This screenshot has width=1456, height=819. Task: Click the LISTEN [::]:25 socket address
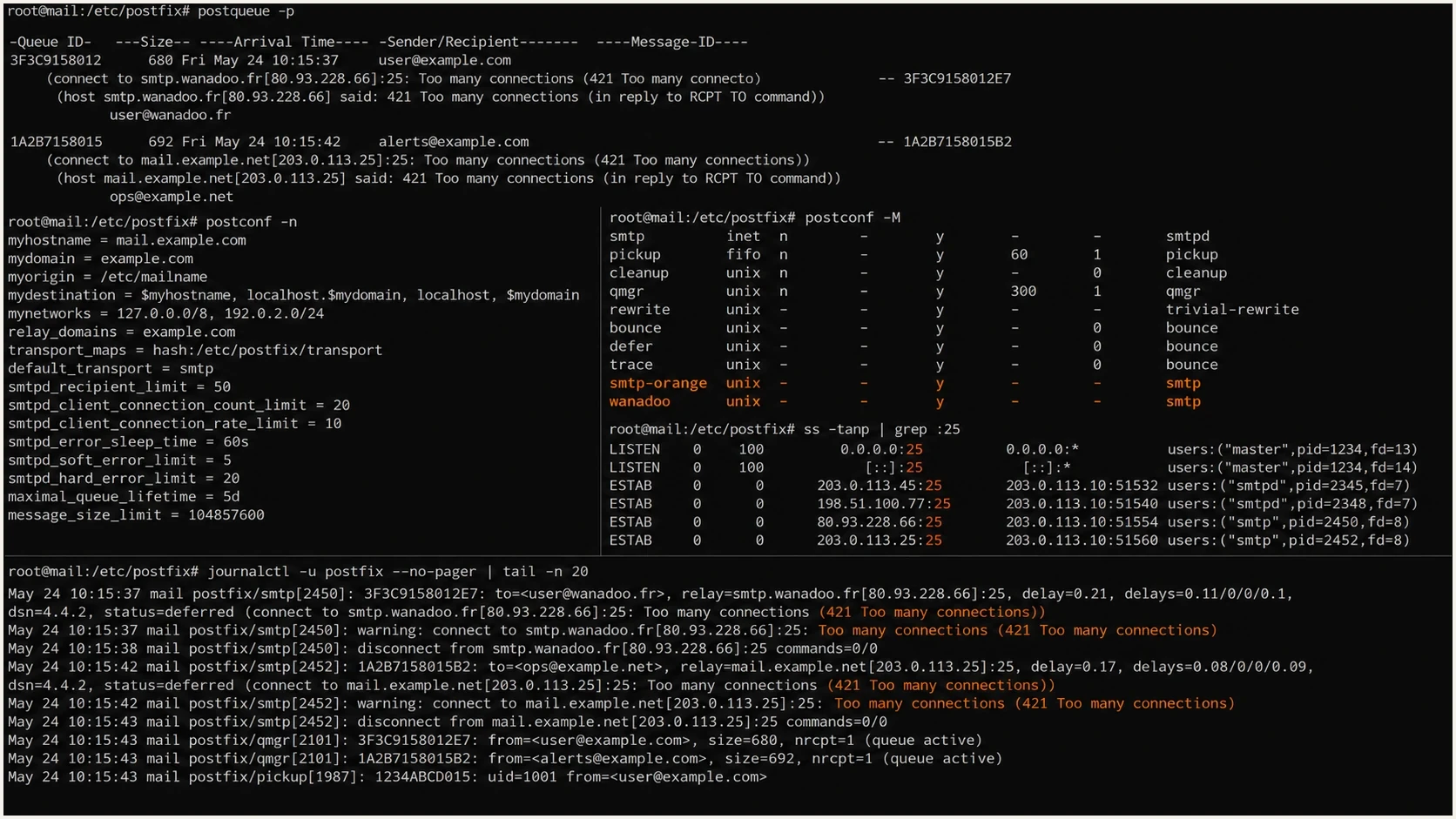pyautogui.click(x=893, y=467)
